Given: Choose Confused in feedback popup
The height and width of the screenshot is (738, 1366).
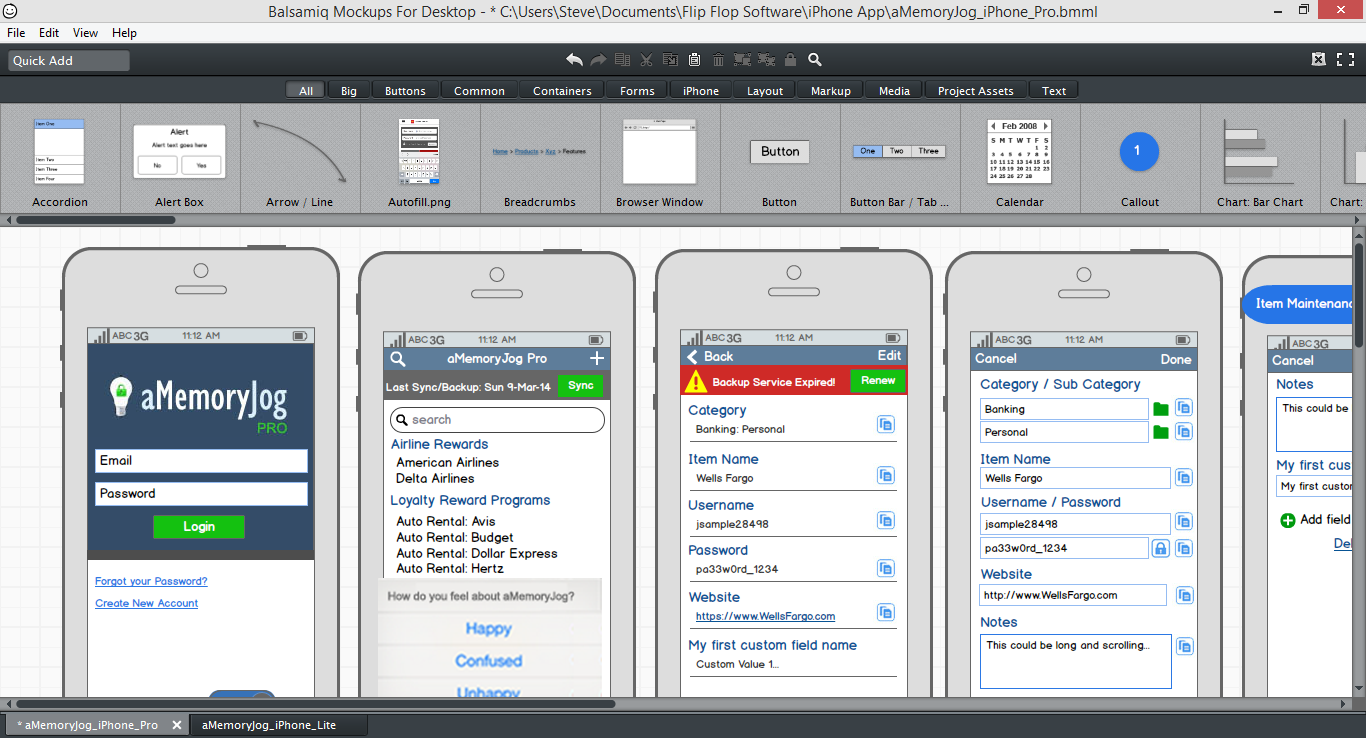Looking at the screenshot, I should click(x=489, y=661).
